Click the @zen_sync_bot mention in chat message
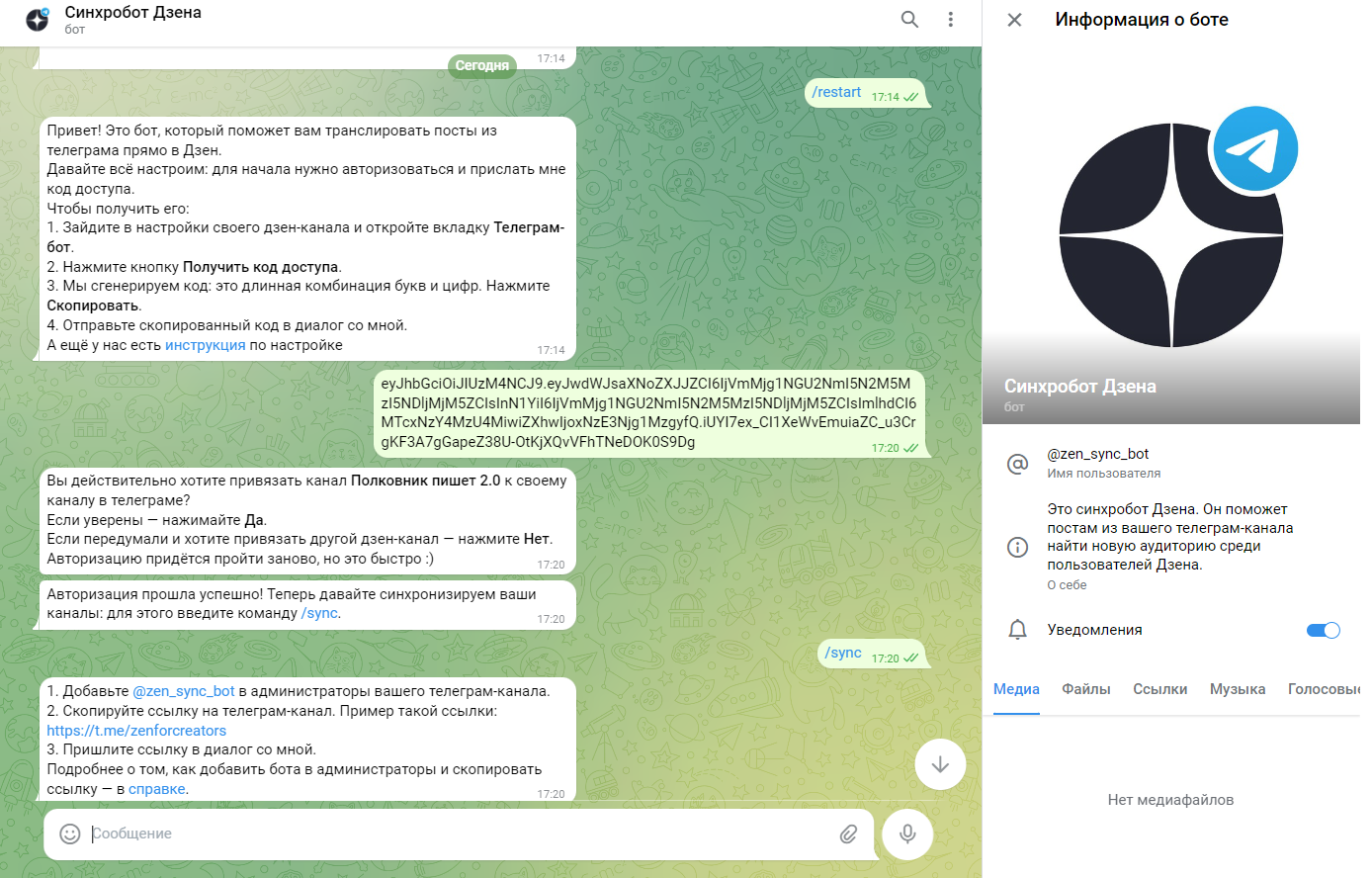This screenshot has height=878, width=1372. pos(184,691)
